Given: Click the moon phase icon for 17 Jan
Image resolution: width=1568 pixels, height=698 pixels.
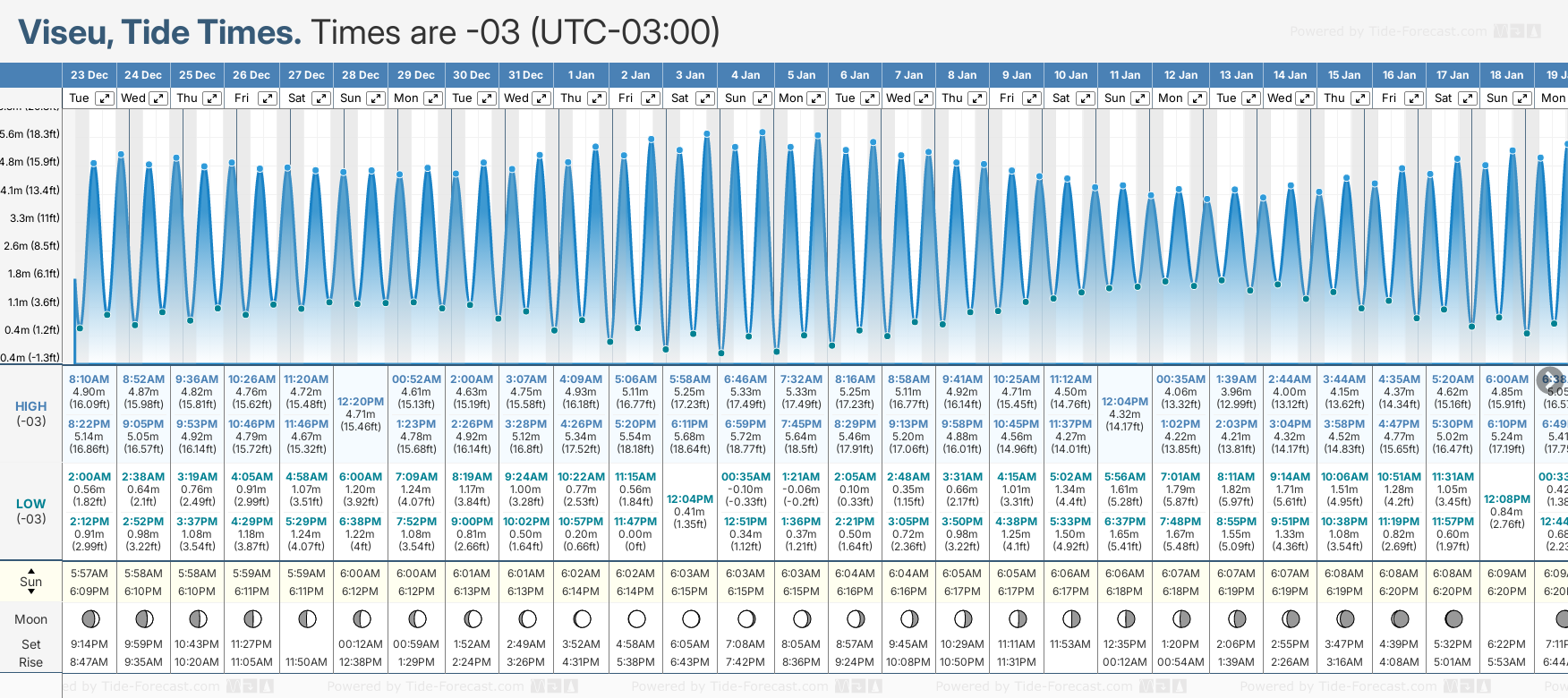Looking at the screenshot, I should (1453, 618).
